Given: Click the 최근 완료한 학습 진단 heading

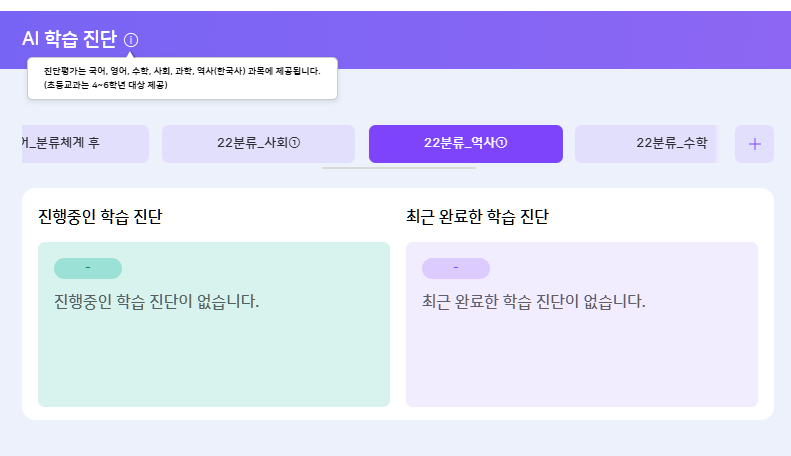Looking at the screenshot, I should pyautogui.click(x=477, y=216).
